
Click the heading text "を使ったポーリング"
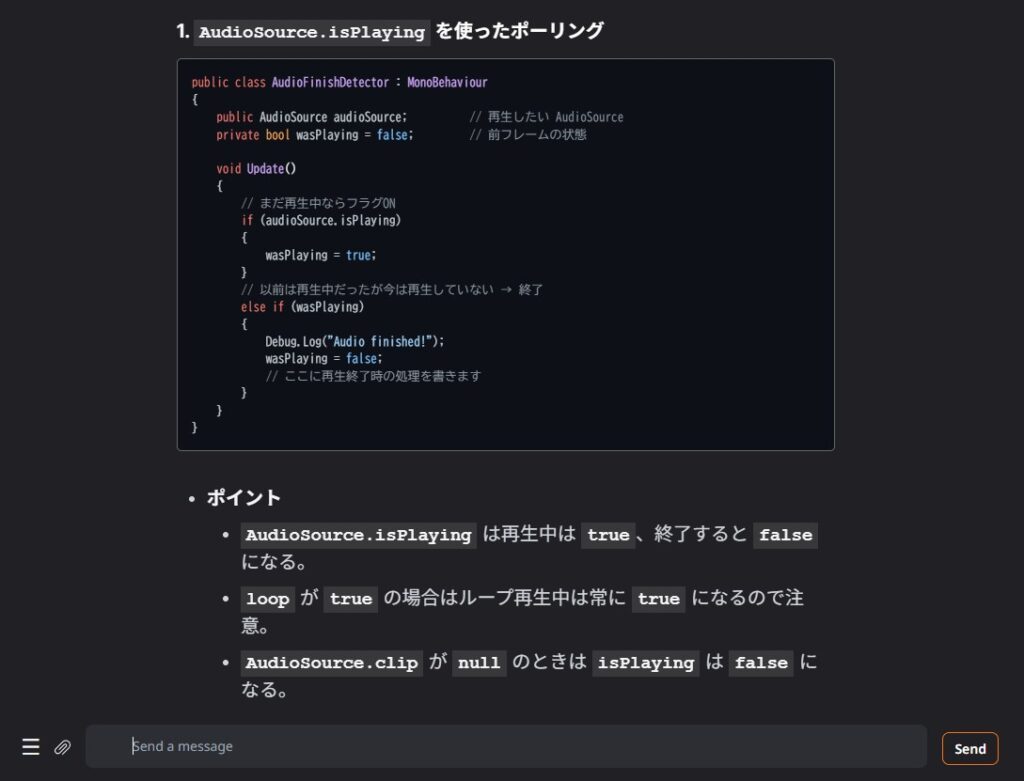click(x=519, y=31)
